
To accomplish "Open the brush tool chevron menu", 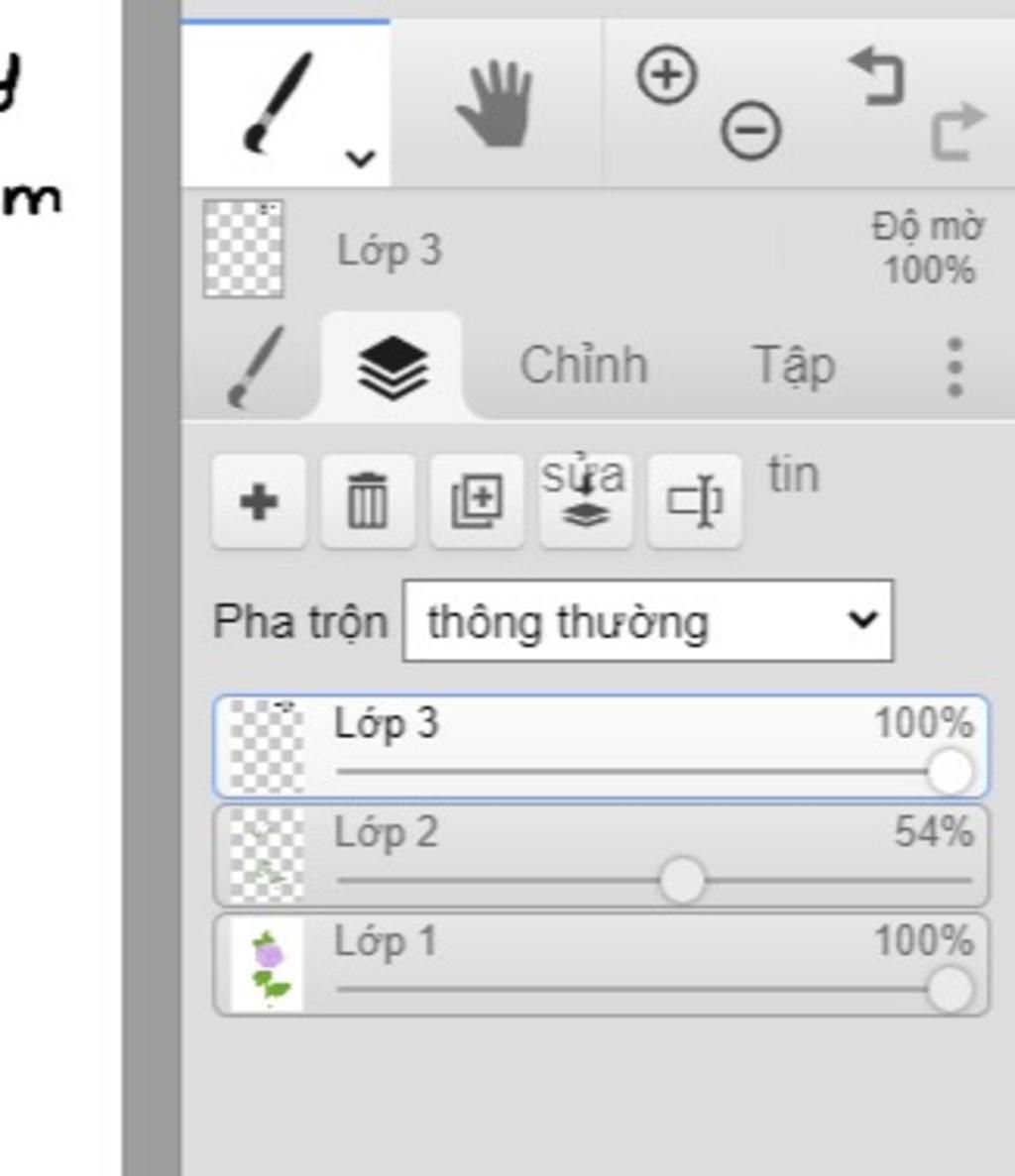I will tap(360, 159).
